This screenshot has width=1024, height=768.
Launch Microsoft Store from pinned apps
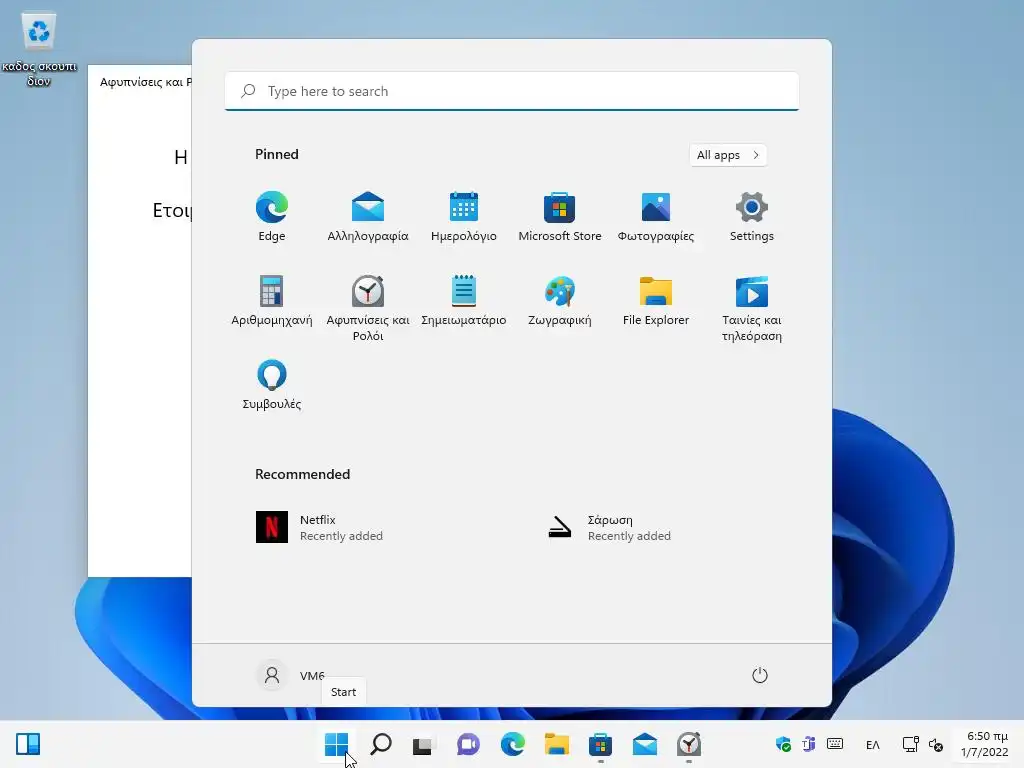click(x=560, y=217)
